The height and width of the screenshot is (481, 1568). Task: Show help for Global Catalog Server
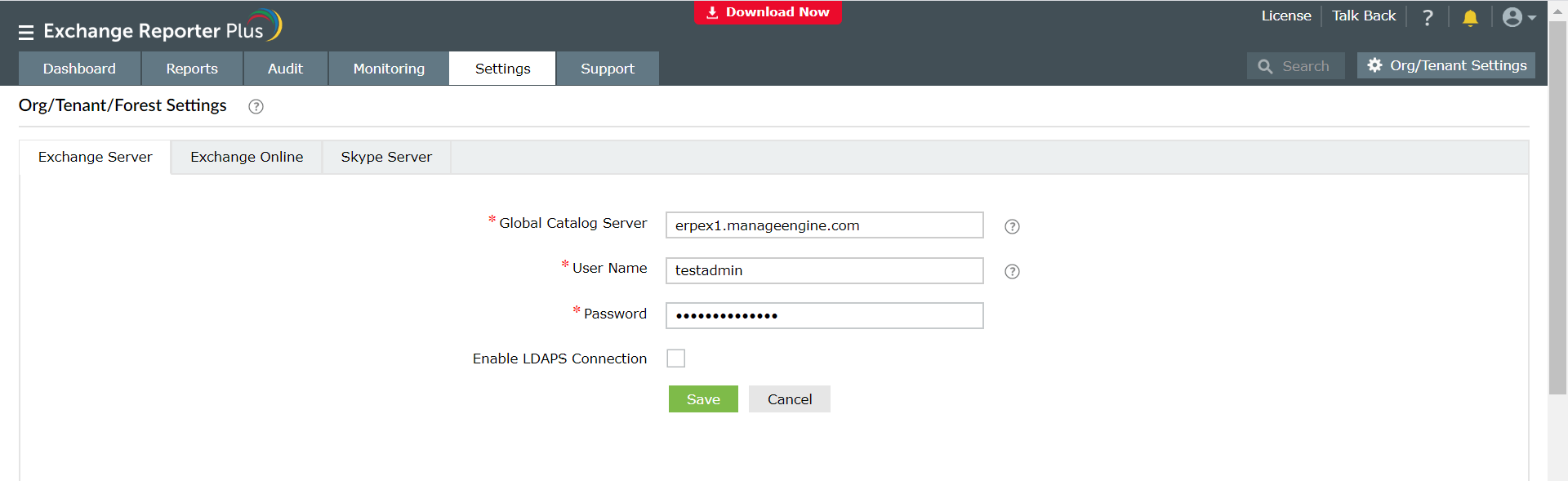[1012, 226]
